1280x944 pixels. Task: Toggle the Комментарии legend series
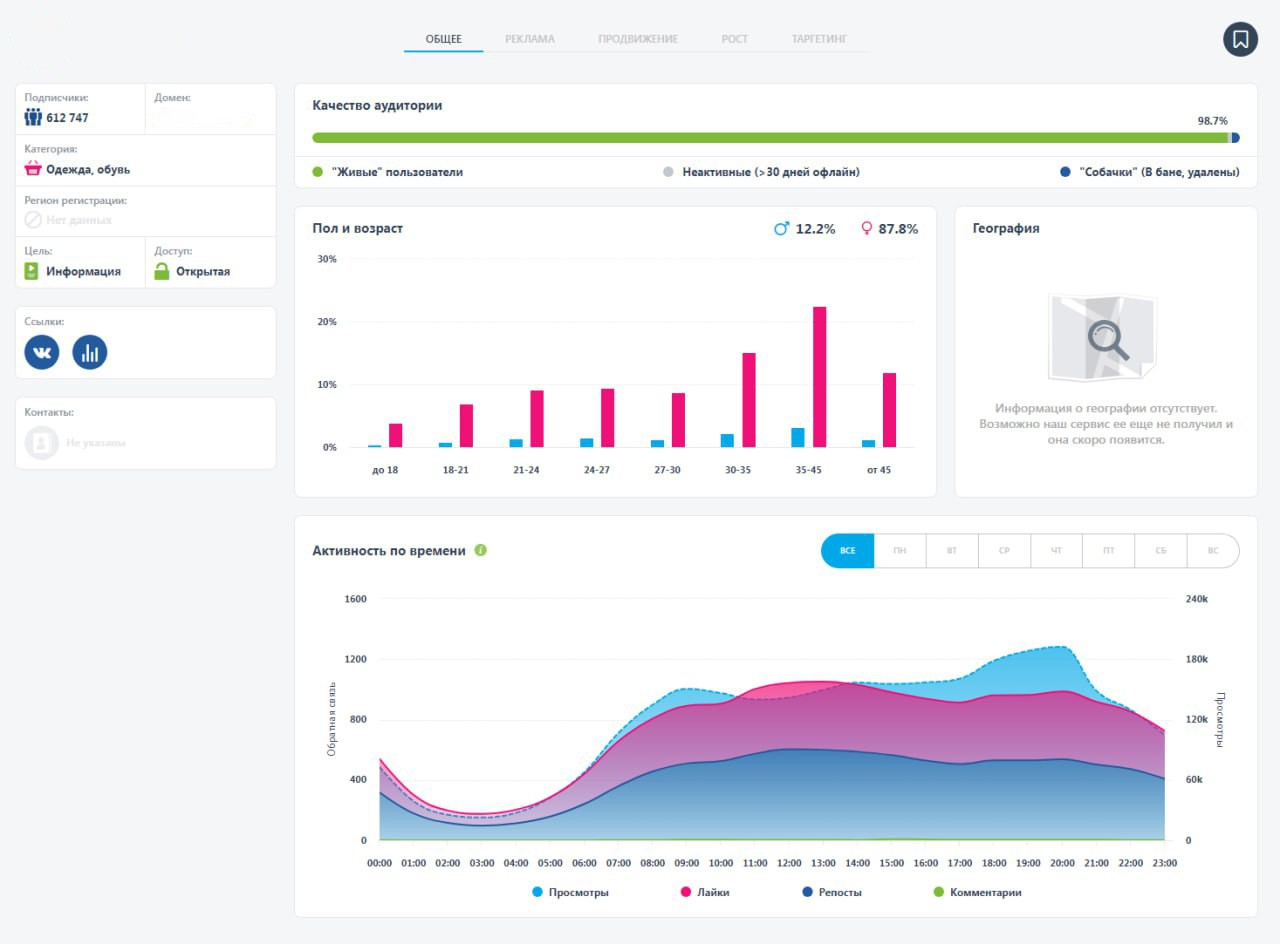977,892
